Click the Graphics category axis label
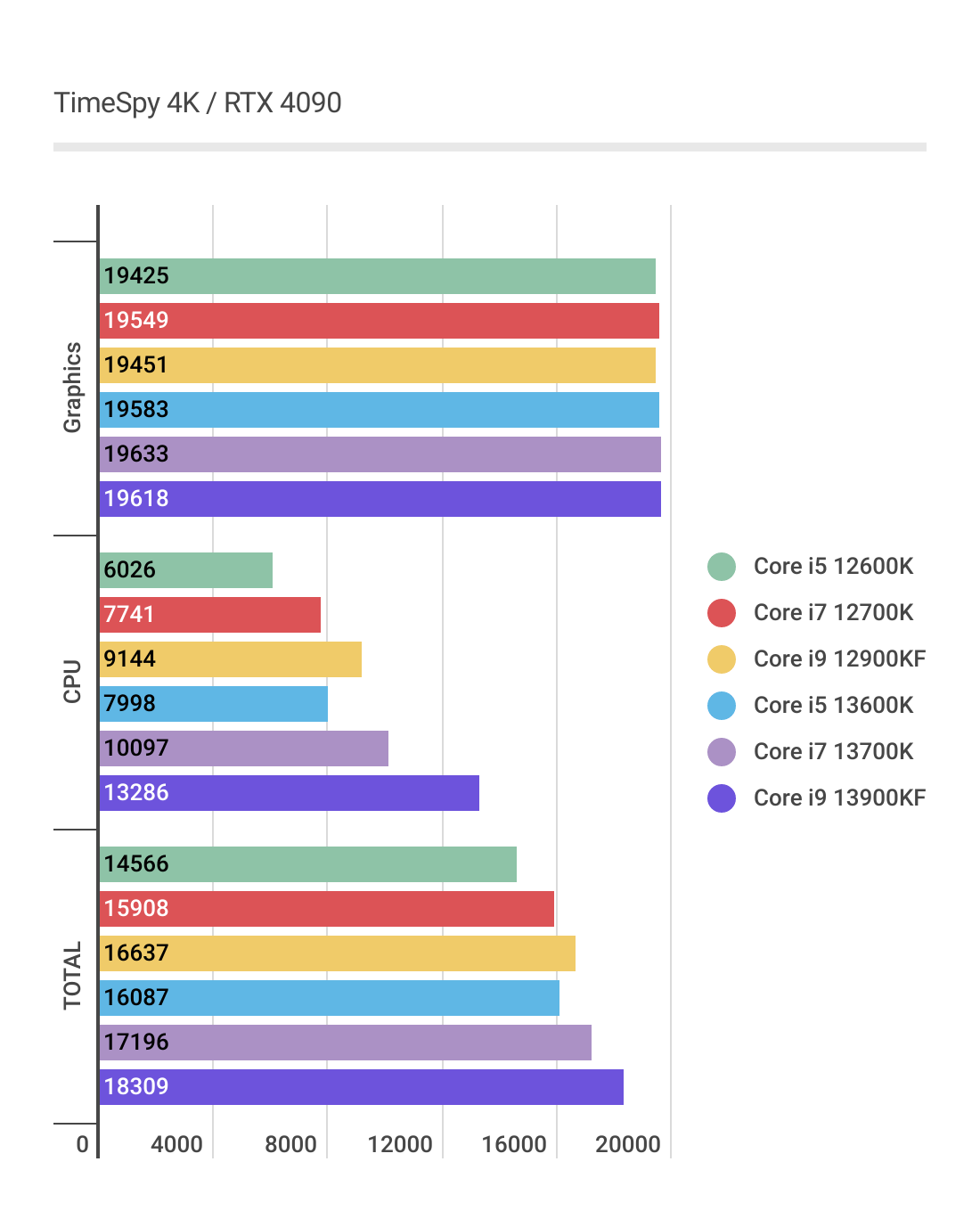 [72, 388]
